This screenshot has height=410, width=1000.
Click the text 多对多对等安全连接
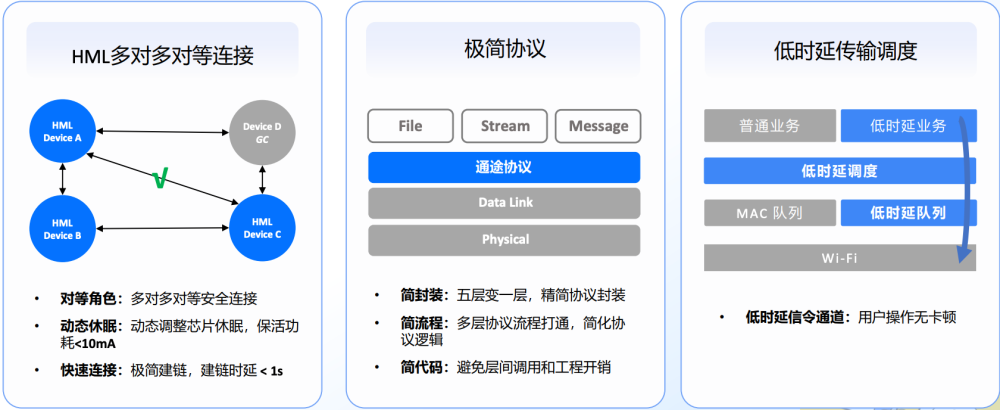point(194,298)
